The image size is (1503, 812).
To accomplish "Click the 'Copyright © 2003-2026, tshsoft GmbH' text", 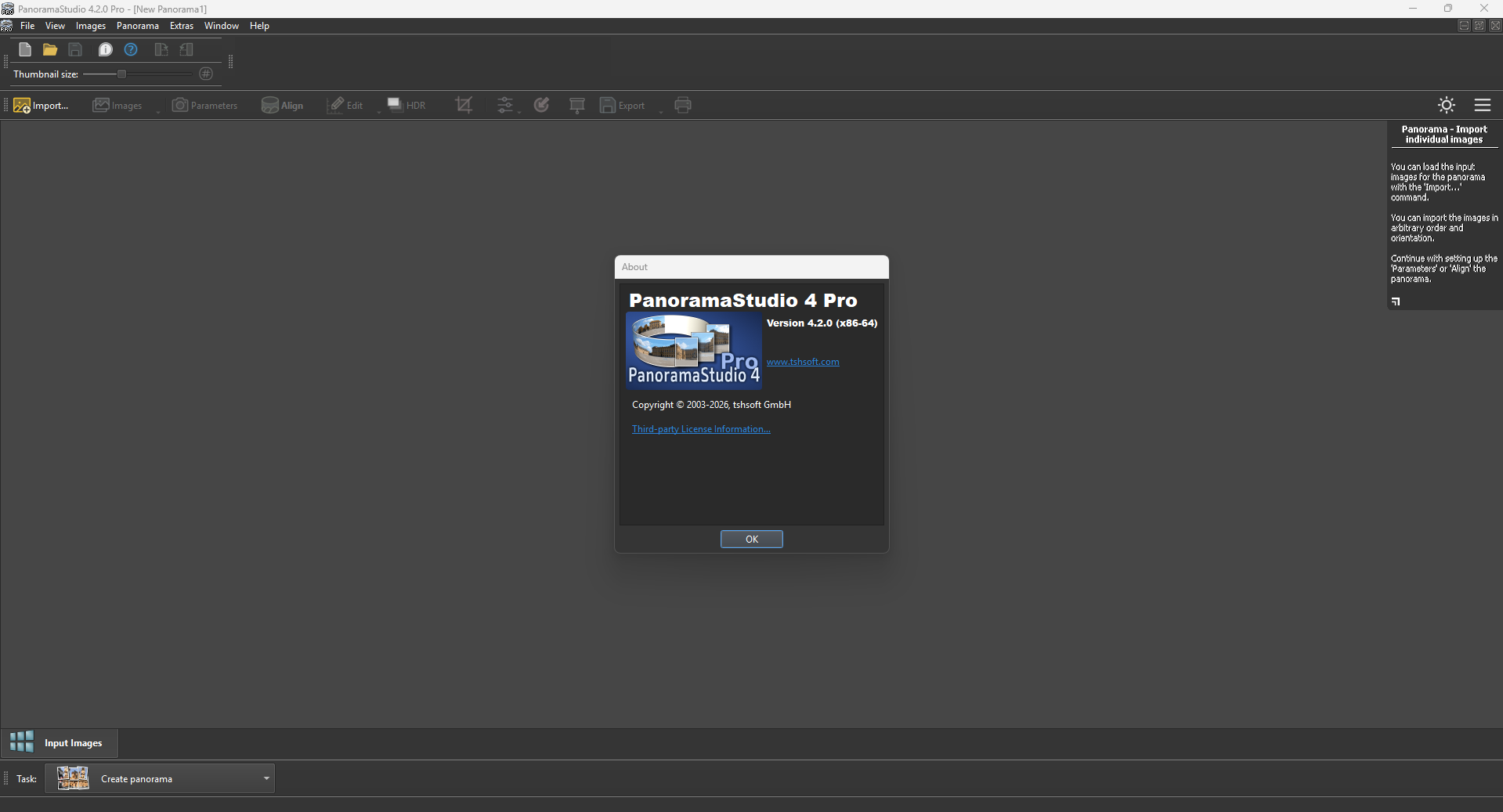I will click(x=711, y=405).
